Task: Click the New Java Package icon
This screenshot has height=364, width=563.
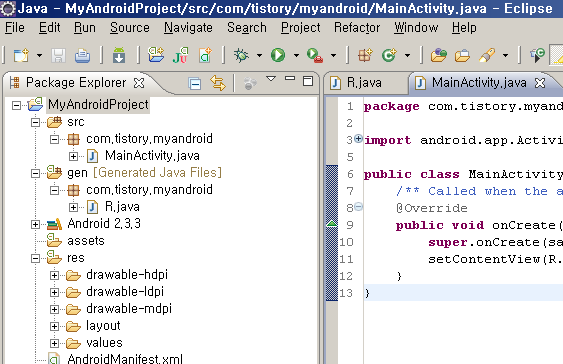Action: [x=366, y=55]
